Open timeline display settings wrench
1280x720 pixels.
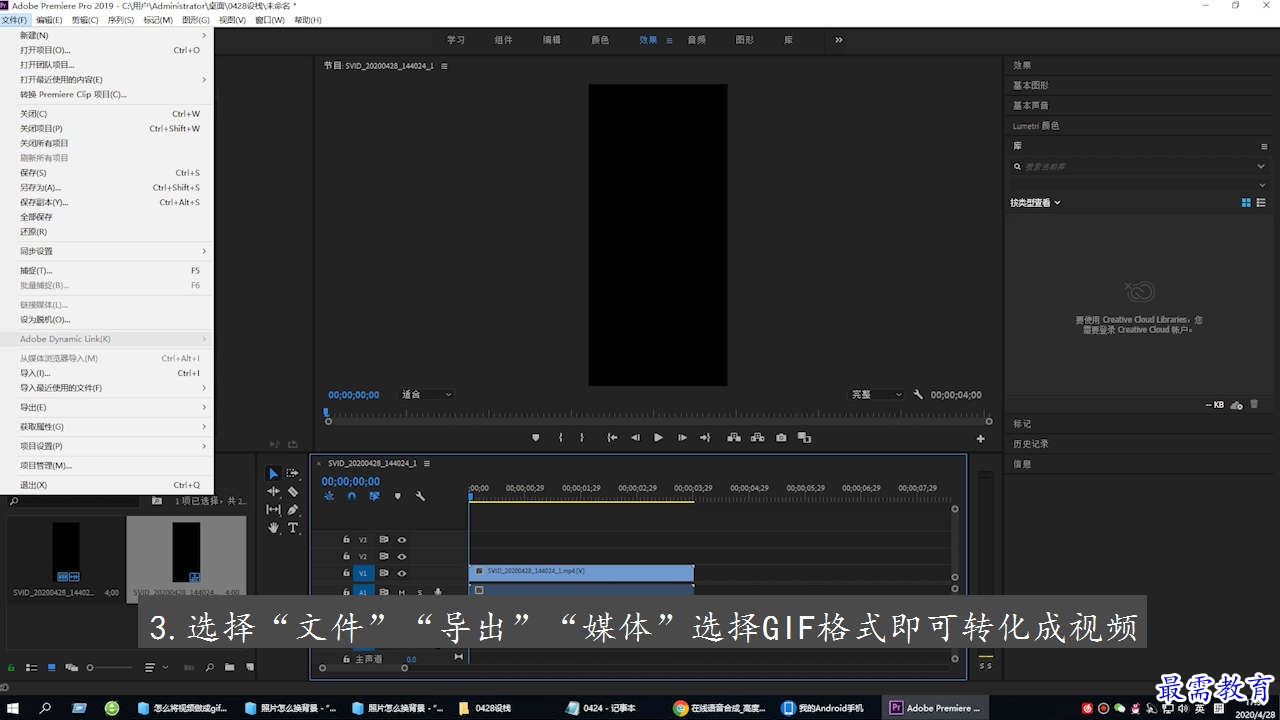pos(420,496)
